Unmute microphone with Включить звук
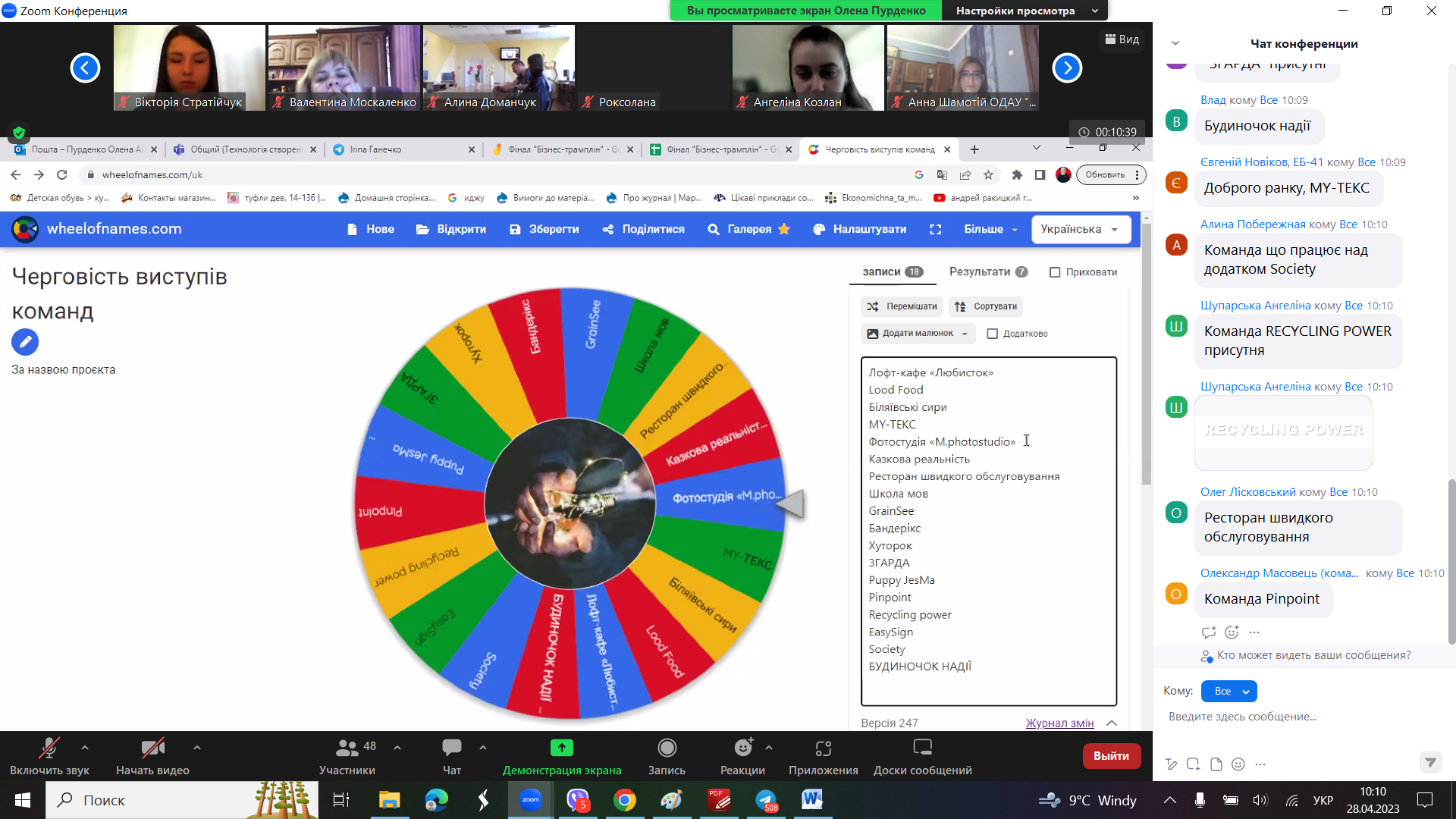 (49, 748)
